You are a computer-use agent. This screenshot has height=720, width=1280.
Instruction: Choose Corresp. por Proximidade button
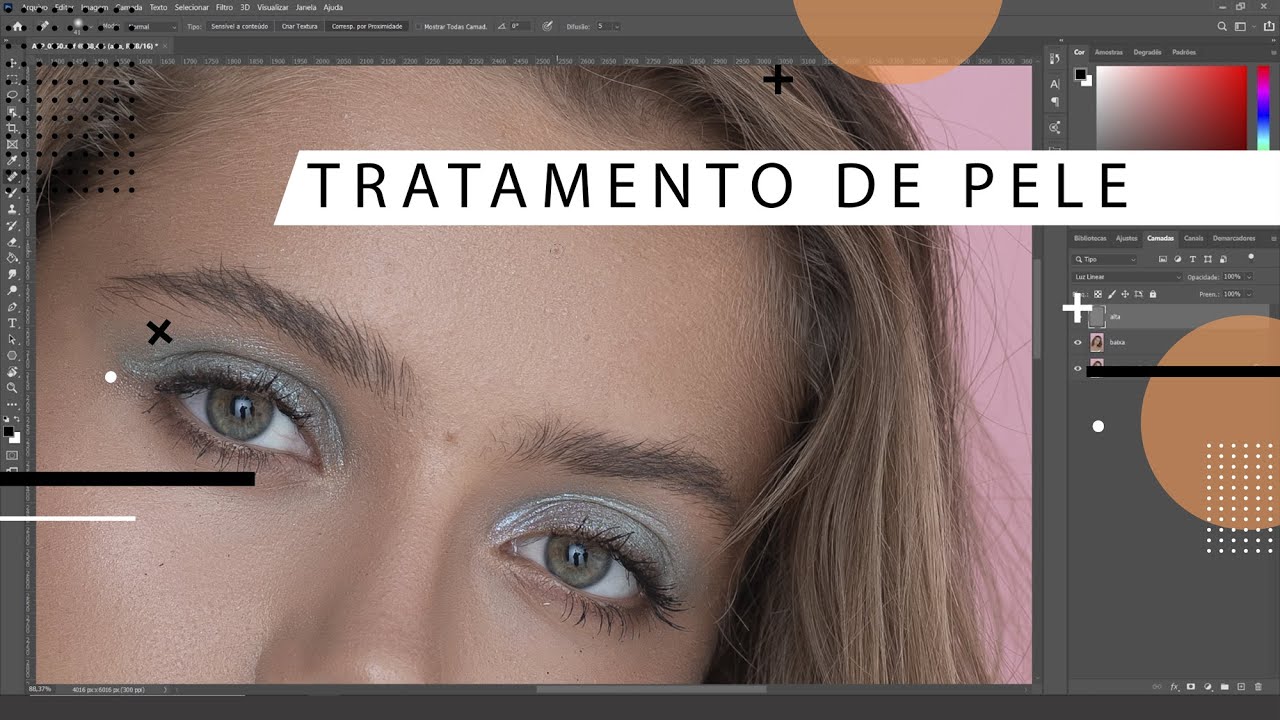(367, 26)
